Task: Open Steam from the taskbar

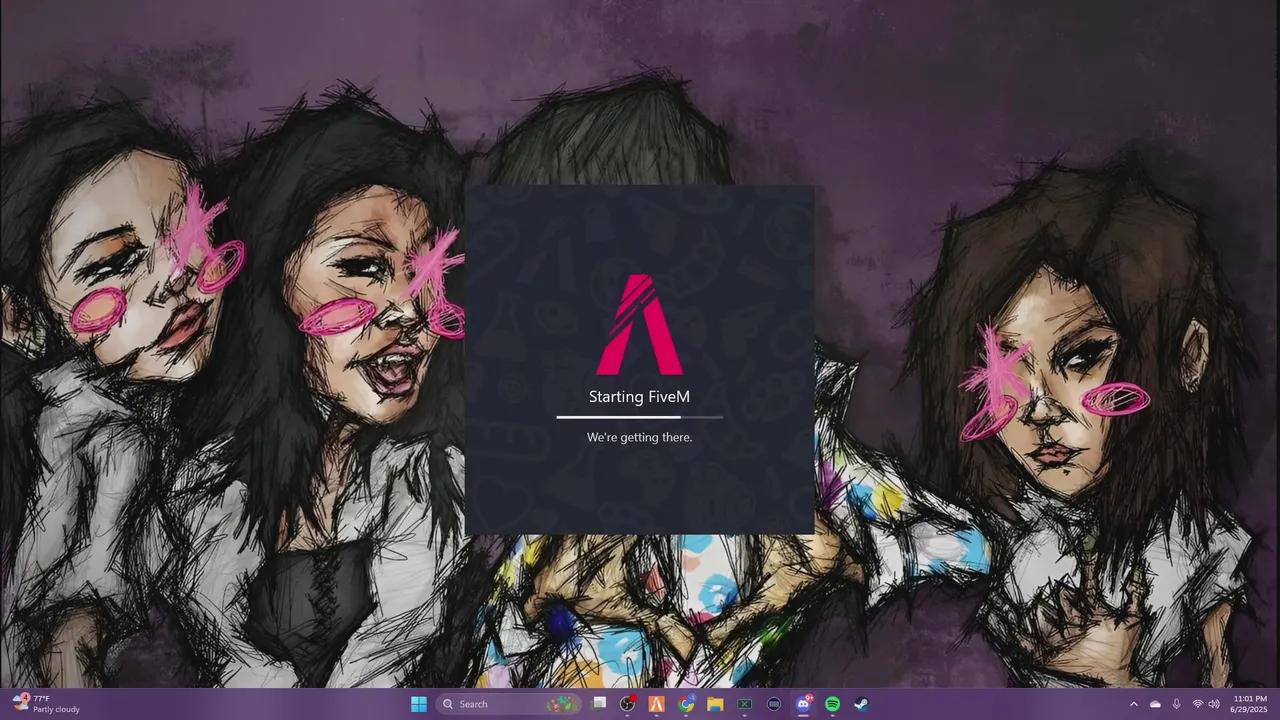Action: click(861, 704)
